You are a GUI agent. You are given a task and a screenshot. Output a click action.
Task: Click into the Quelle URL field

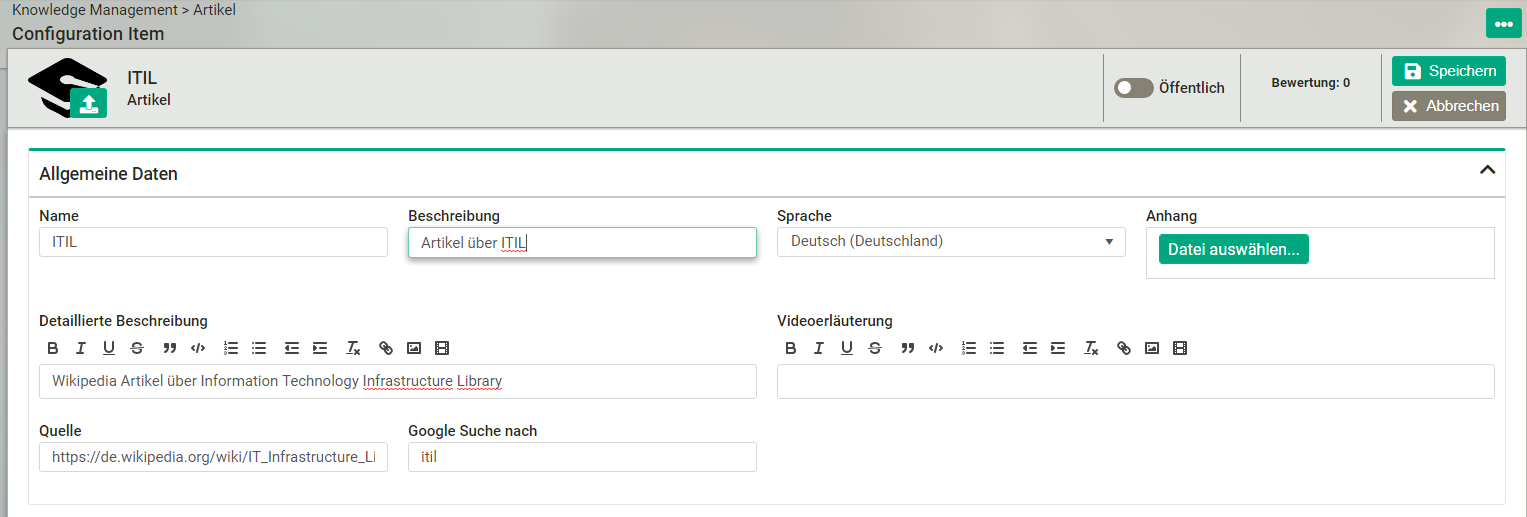click(213, 457)
